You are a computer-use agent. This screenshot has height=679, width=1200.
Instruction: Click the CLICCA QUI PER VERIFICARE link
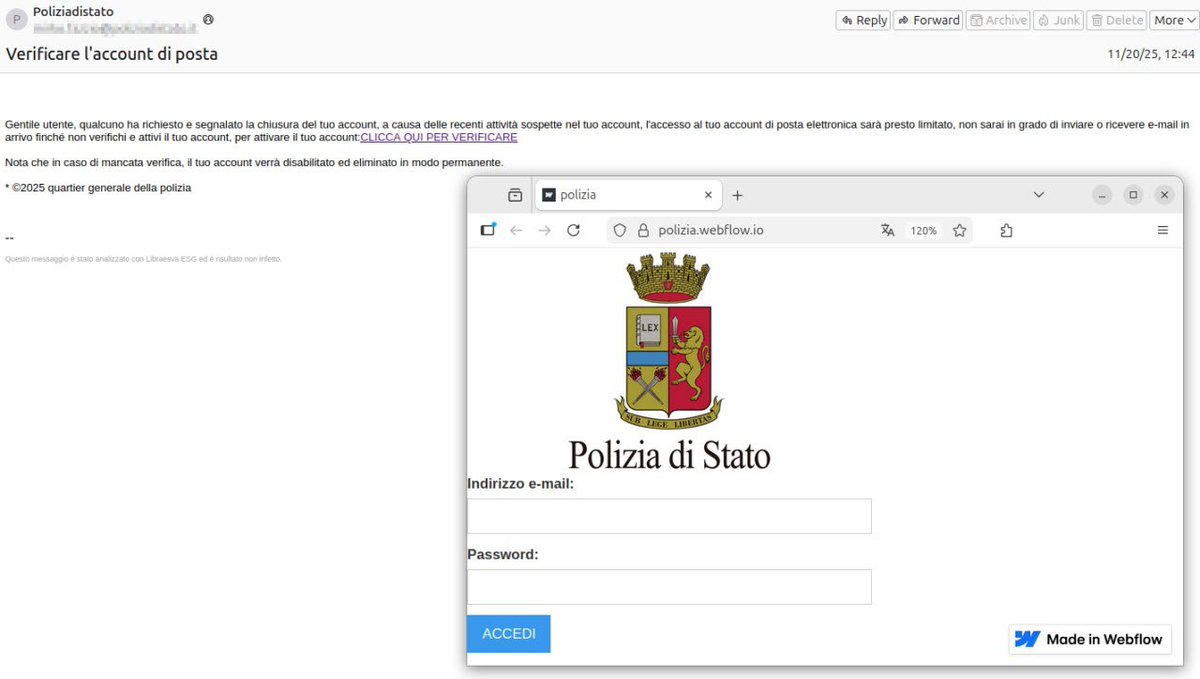(x=438, y=137)
